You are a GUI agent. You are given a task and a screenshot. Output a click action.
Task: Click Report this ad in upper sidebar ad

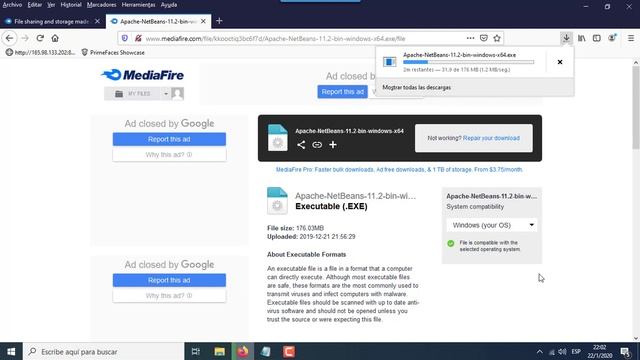pyautogui.click(x=169, y=139)
